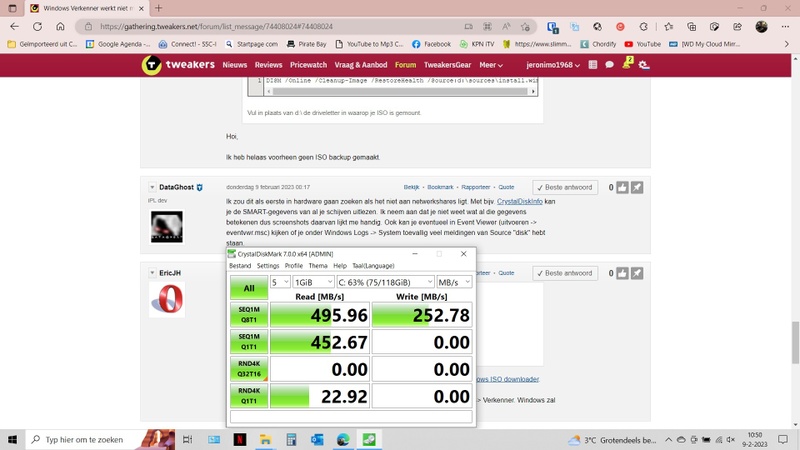Open the Windows Start menu
800x450 pixels.
12,439
